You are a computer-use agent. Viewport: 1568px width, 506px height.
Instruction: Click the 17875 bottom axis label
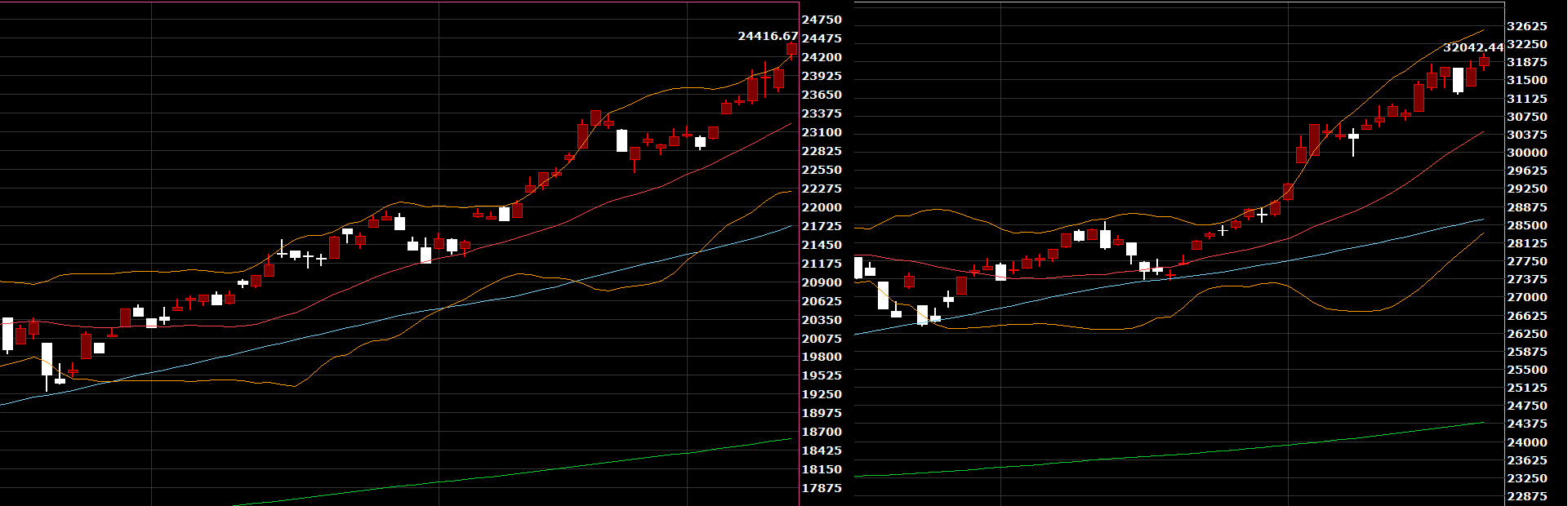click(822, 488)
